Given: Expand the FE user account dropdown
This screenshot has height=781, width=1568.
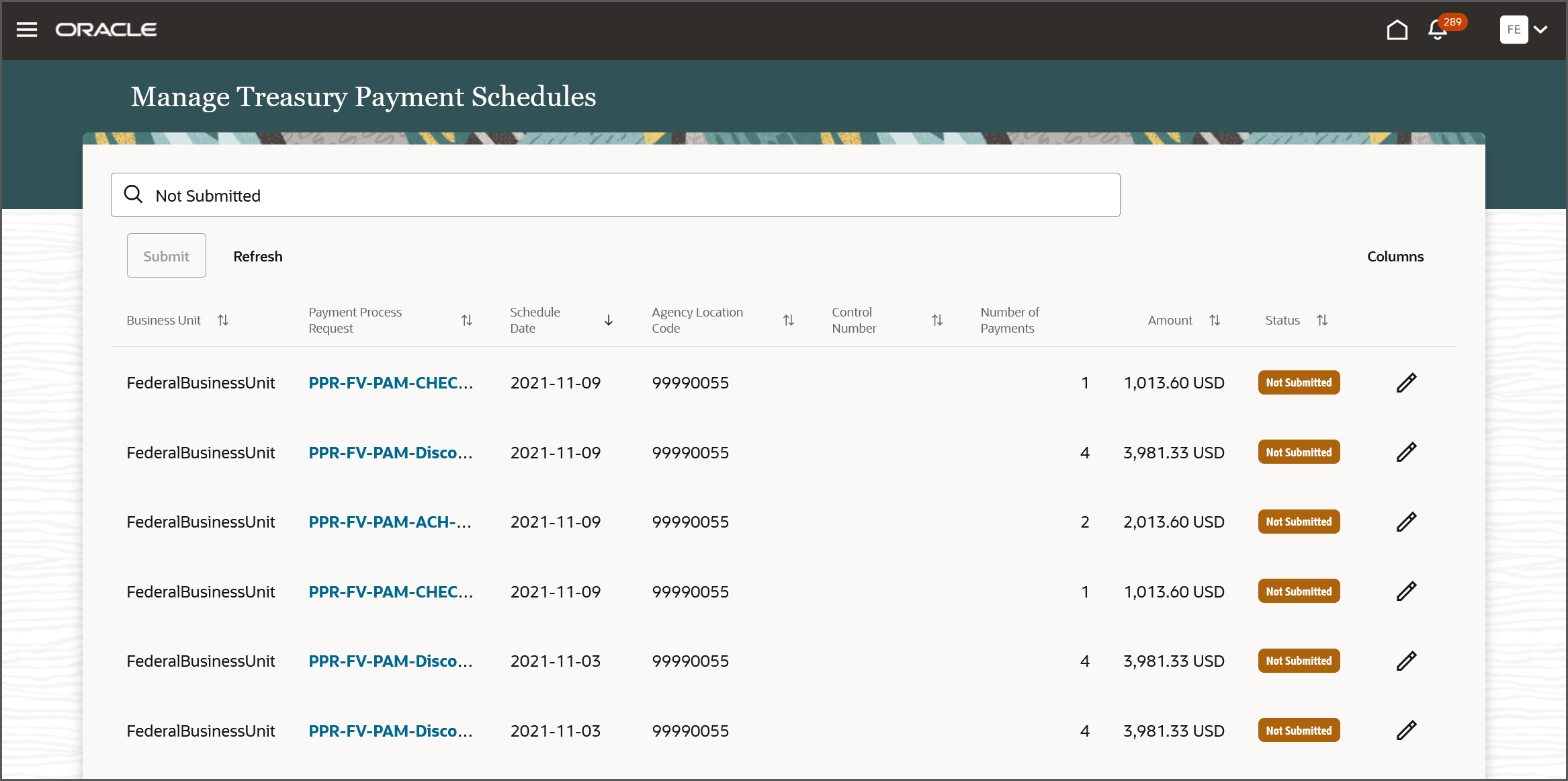Looking at the screenshot, I should coord(1540,30).
